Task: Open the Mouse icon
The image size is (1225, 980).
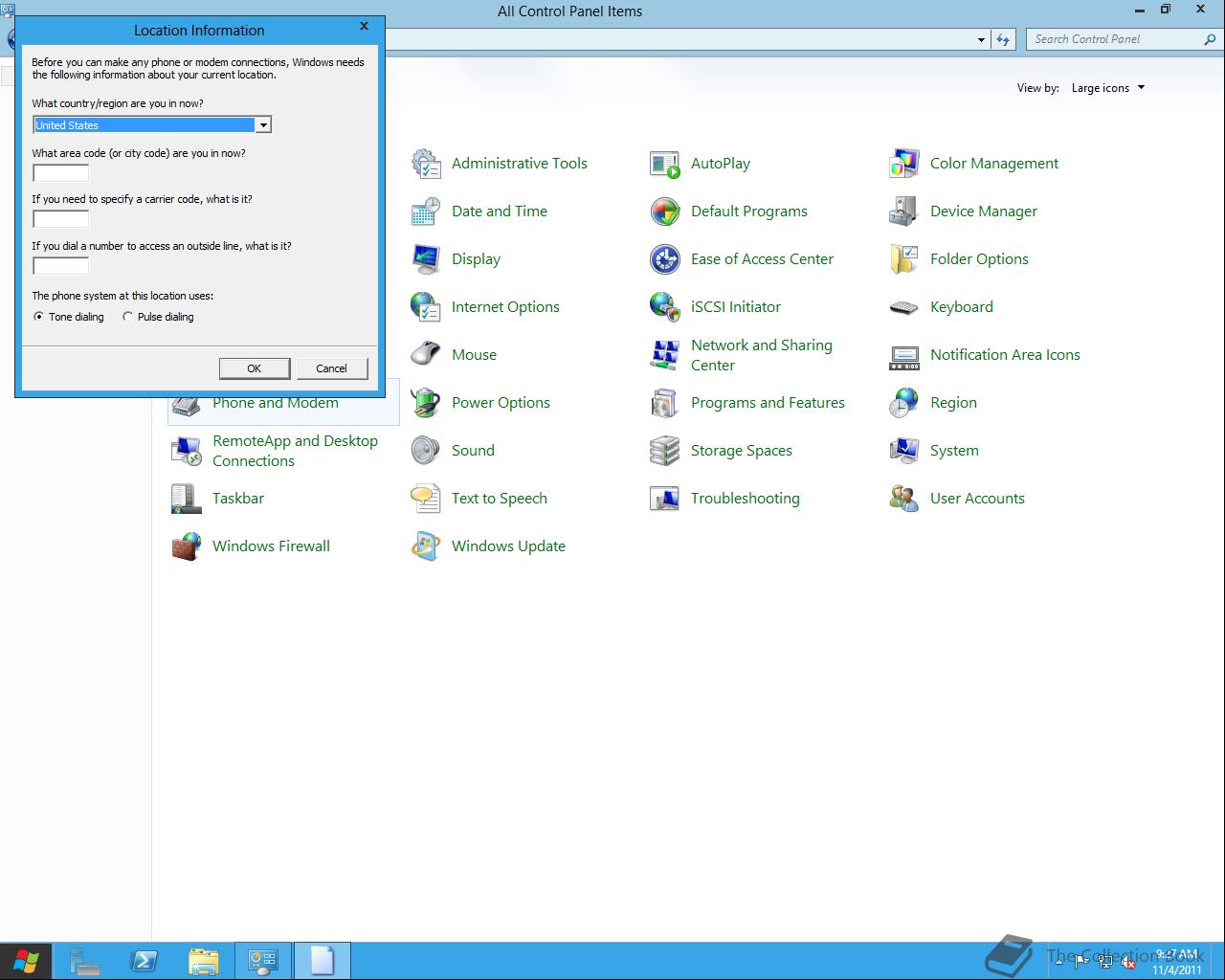Action: 426,355
